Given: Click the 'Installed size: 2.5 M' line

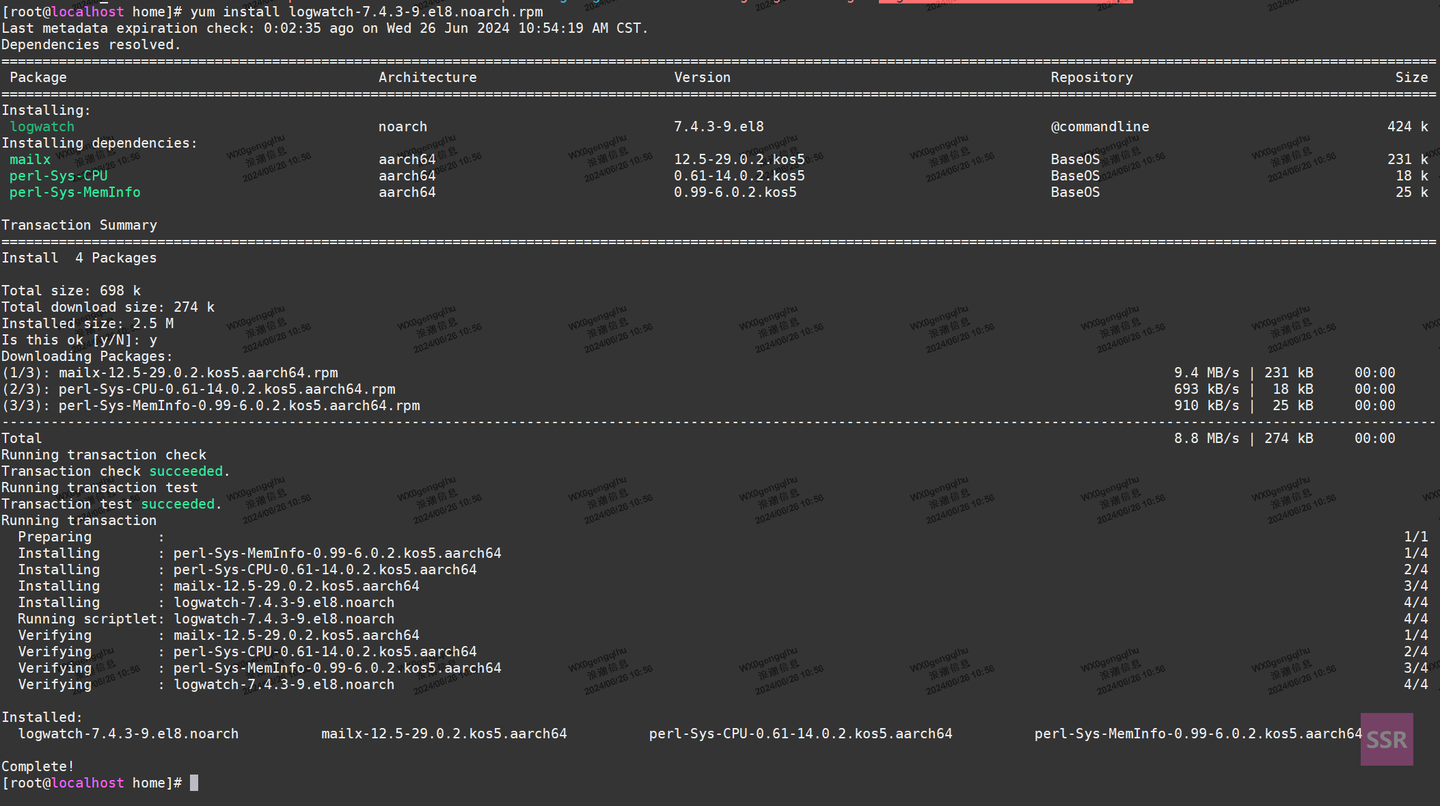Looking at the screenshot, I should (x=87, y=323).
